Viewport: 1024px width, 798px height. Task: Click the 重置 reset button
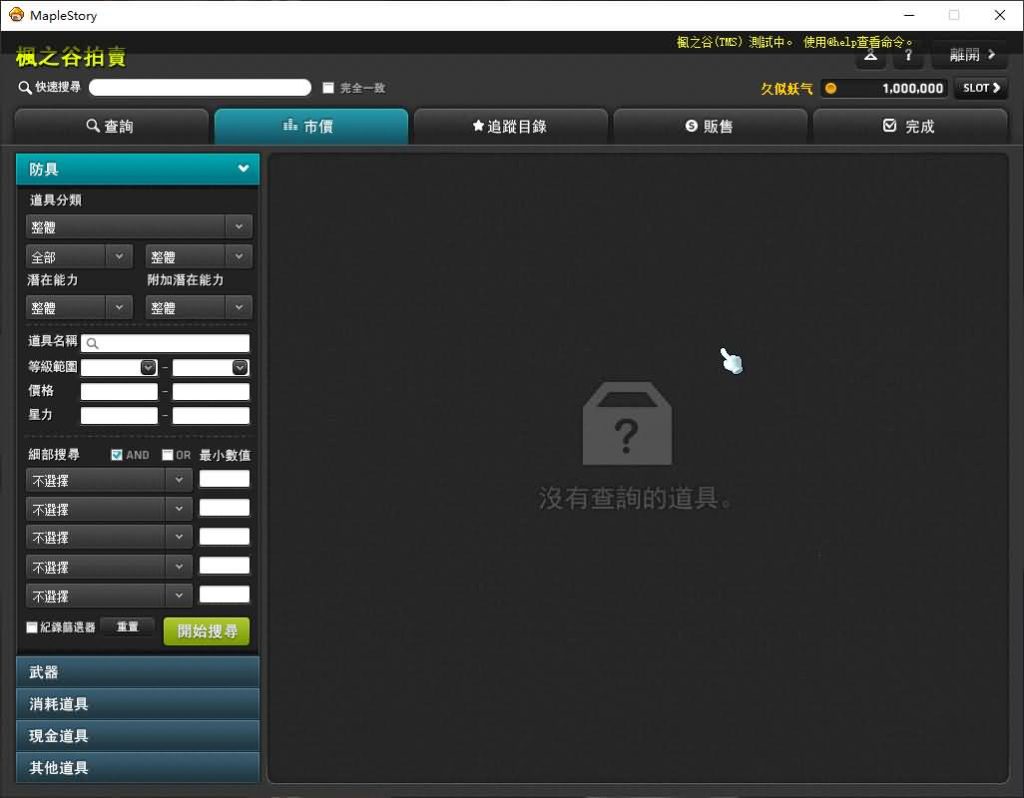[x=127, y=627]
